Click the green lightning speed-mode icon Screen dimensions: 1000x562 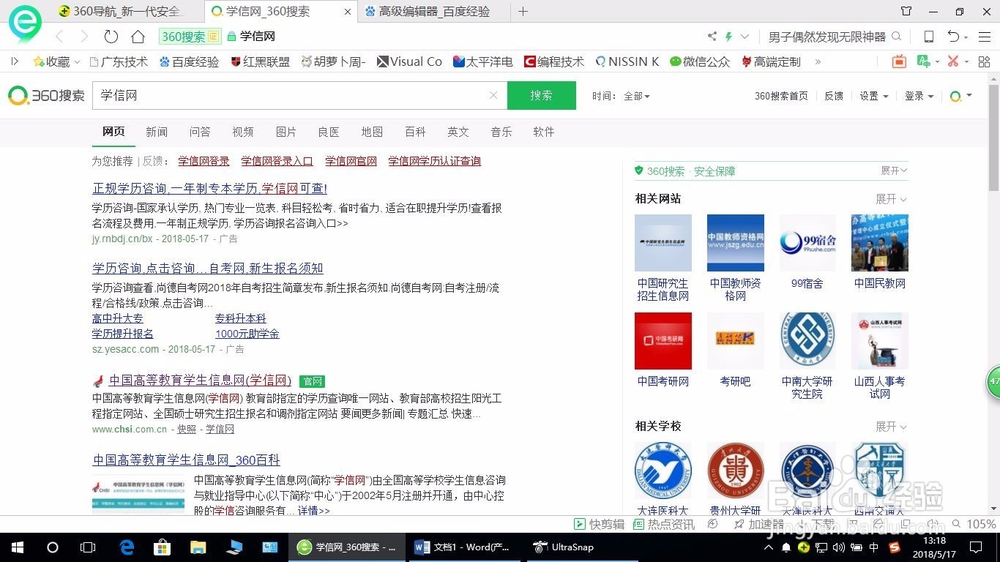pyautogui.click(x=728, y=36)
